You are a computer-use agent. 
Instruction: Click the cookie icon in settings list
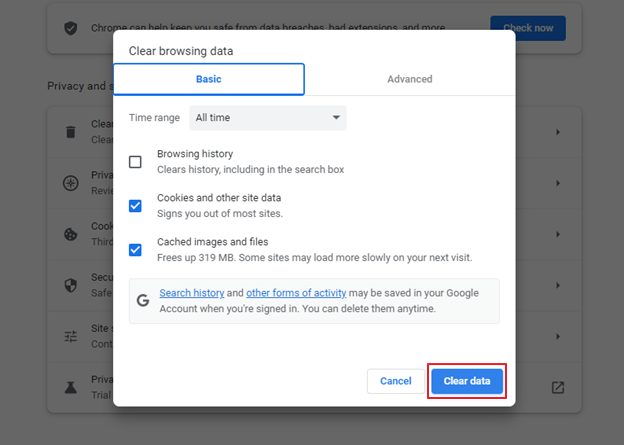pos(71,234)
